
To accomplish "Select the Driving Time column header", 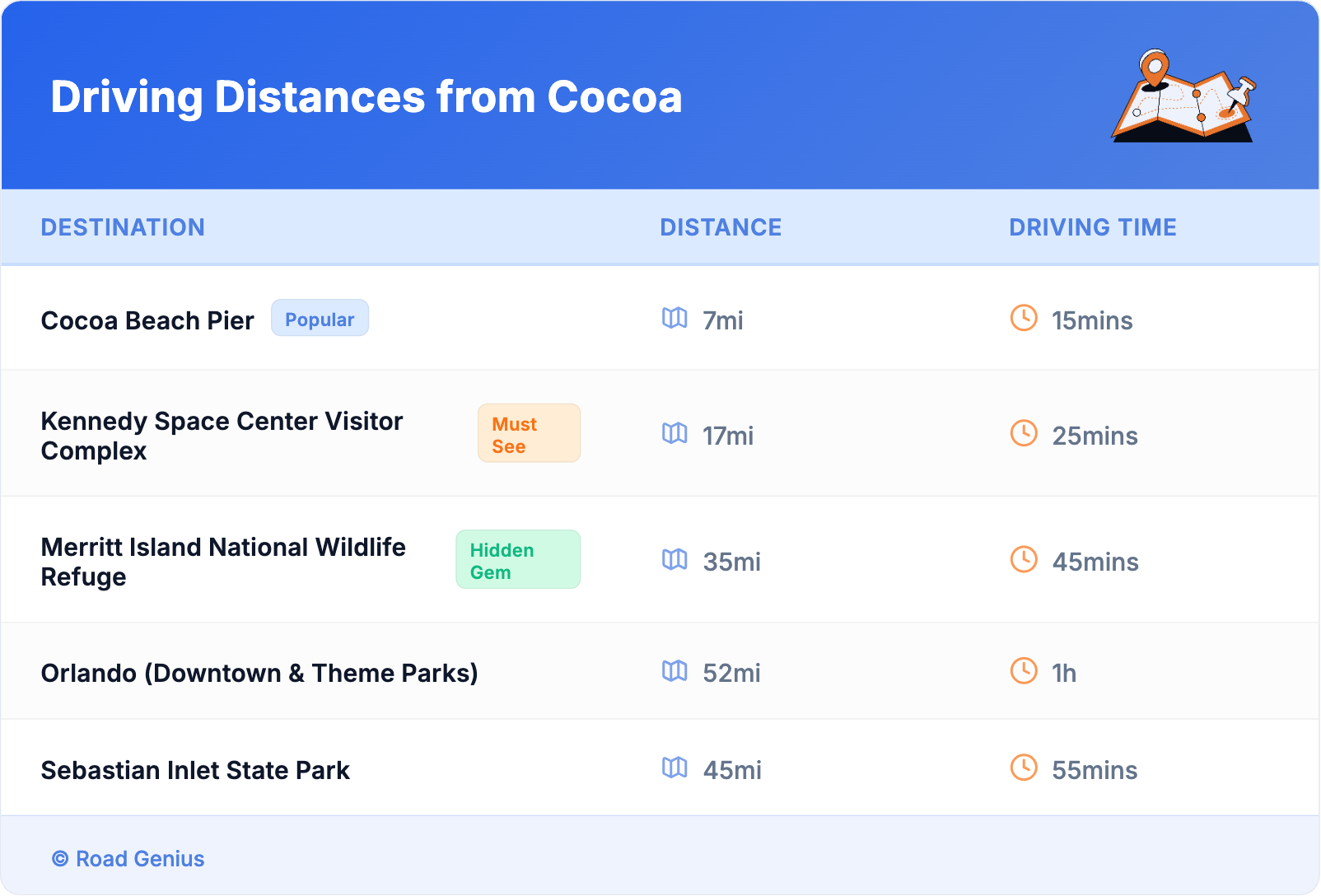I will click(1093, 227).
